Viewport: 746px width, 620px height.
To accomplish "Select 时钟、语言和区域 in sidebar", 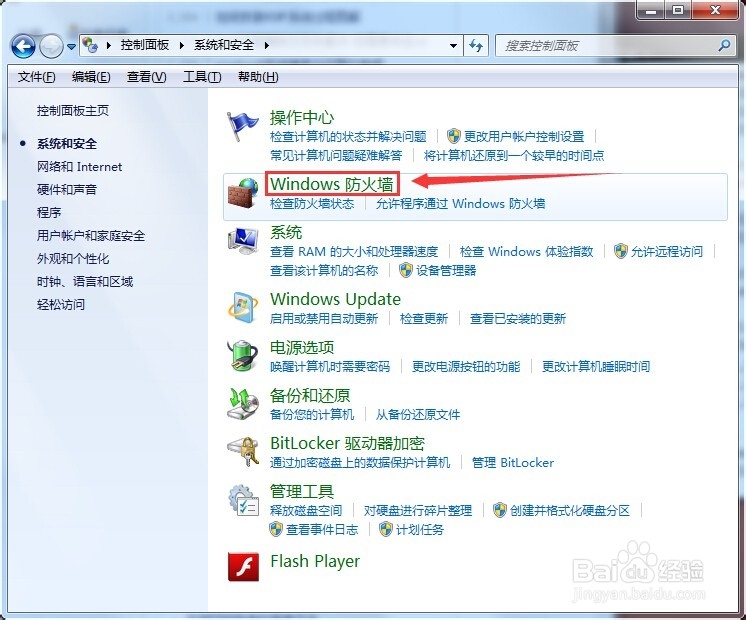I will (85, 281).
